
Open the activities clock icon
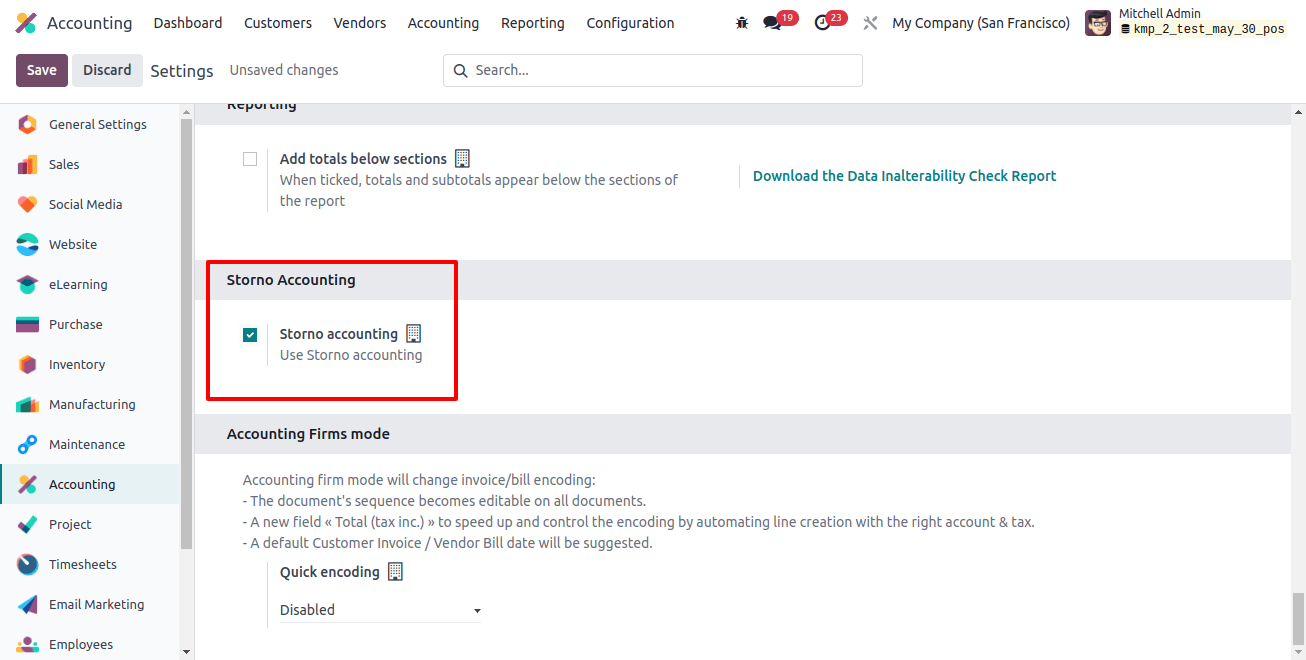pos(823,23)
